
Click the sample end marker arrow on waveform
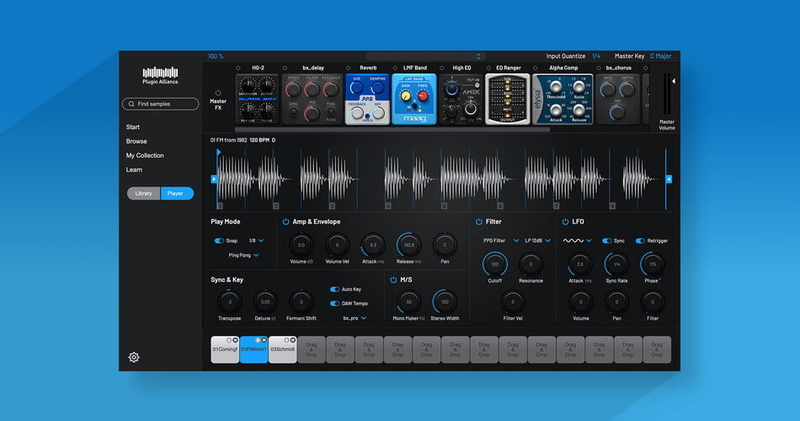(669, 179)
